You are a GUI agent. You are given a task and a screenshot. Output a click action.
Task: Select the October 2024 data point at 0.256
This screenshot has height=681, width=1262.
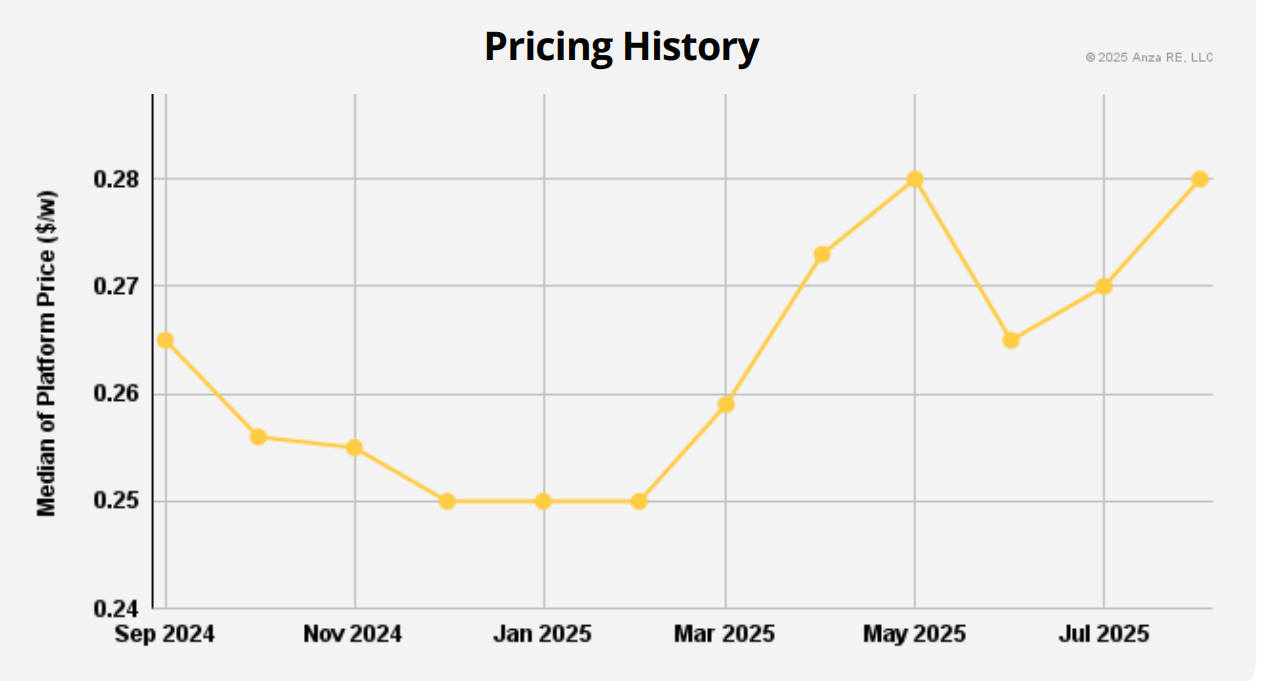(258, 436)
